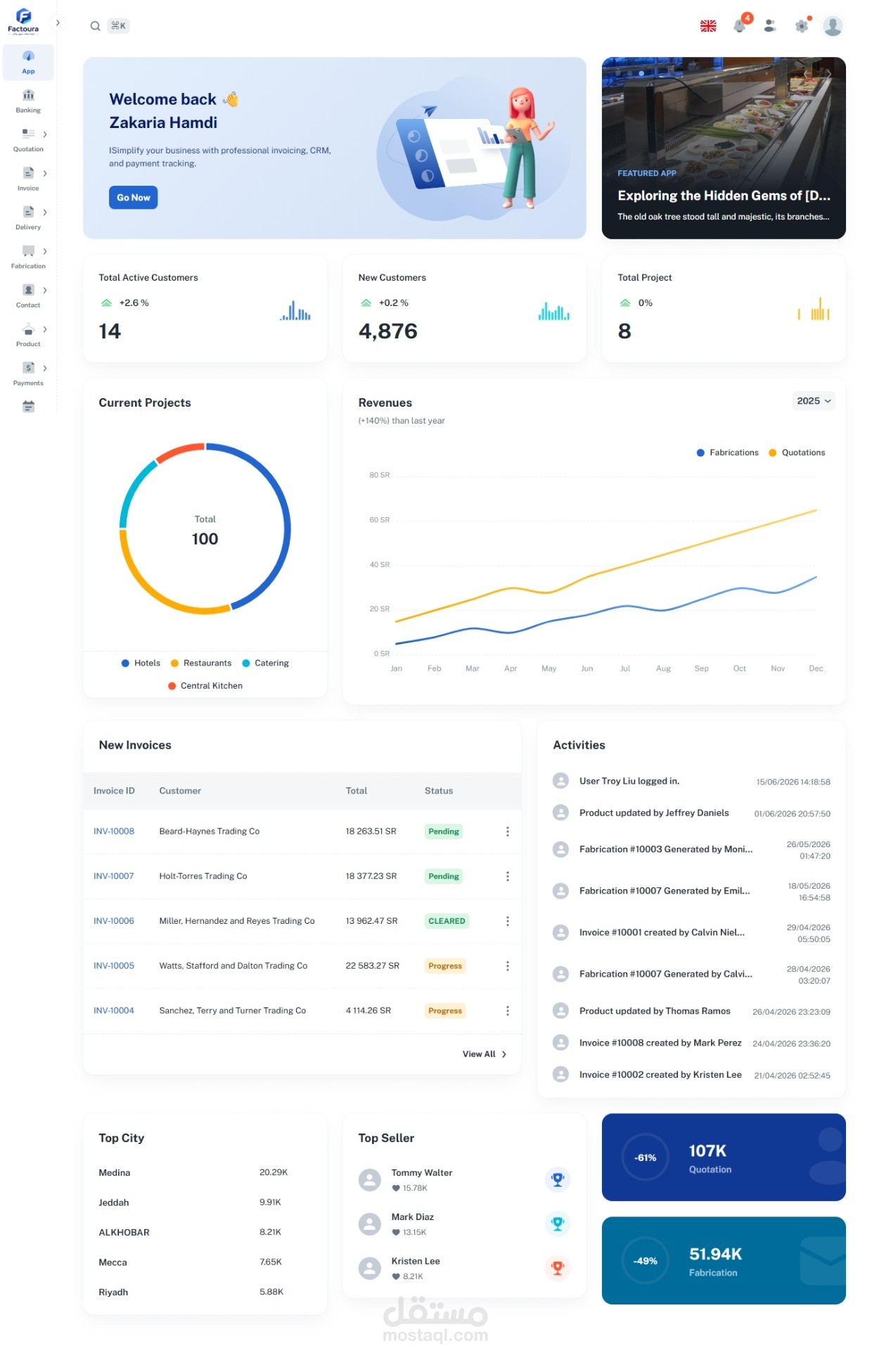Click the Medina city row
872x1372 pixels.
click(205, 1172)
